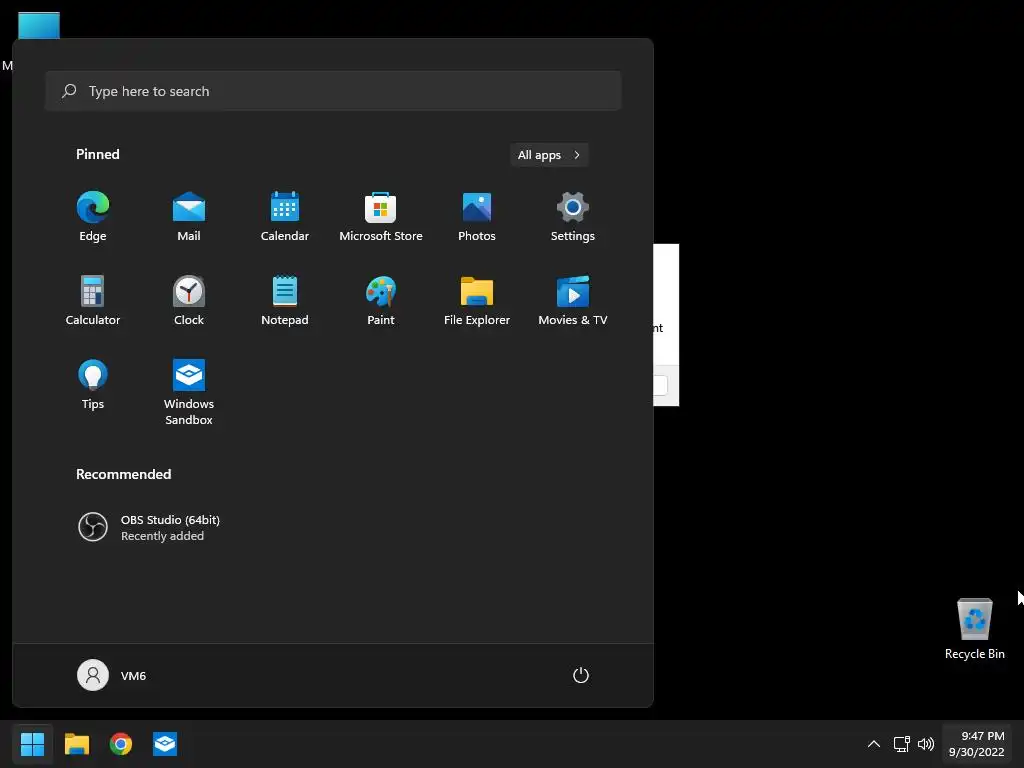The width and height of the screenshot is (1024, 768).
Task: Open the Calculator app
Action: pyautogui.click(x=93, y=300)
